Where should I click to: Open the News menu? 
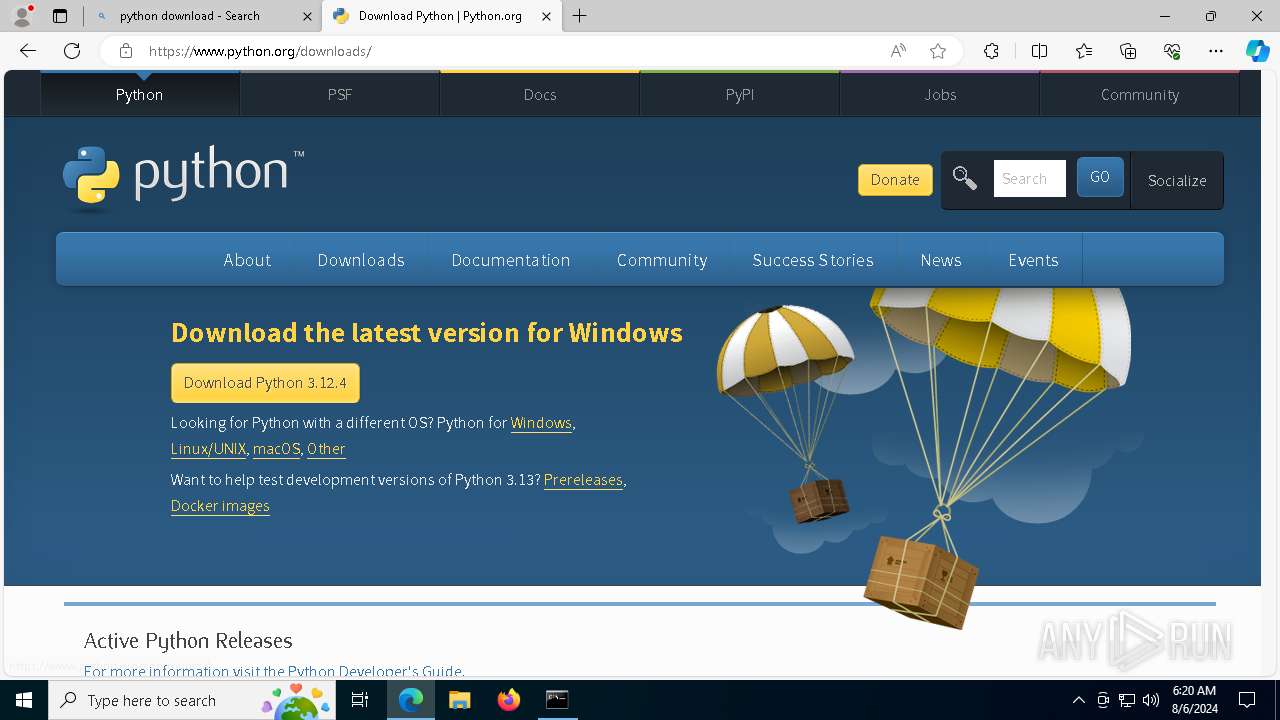941,260
